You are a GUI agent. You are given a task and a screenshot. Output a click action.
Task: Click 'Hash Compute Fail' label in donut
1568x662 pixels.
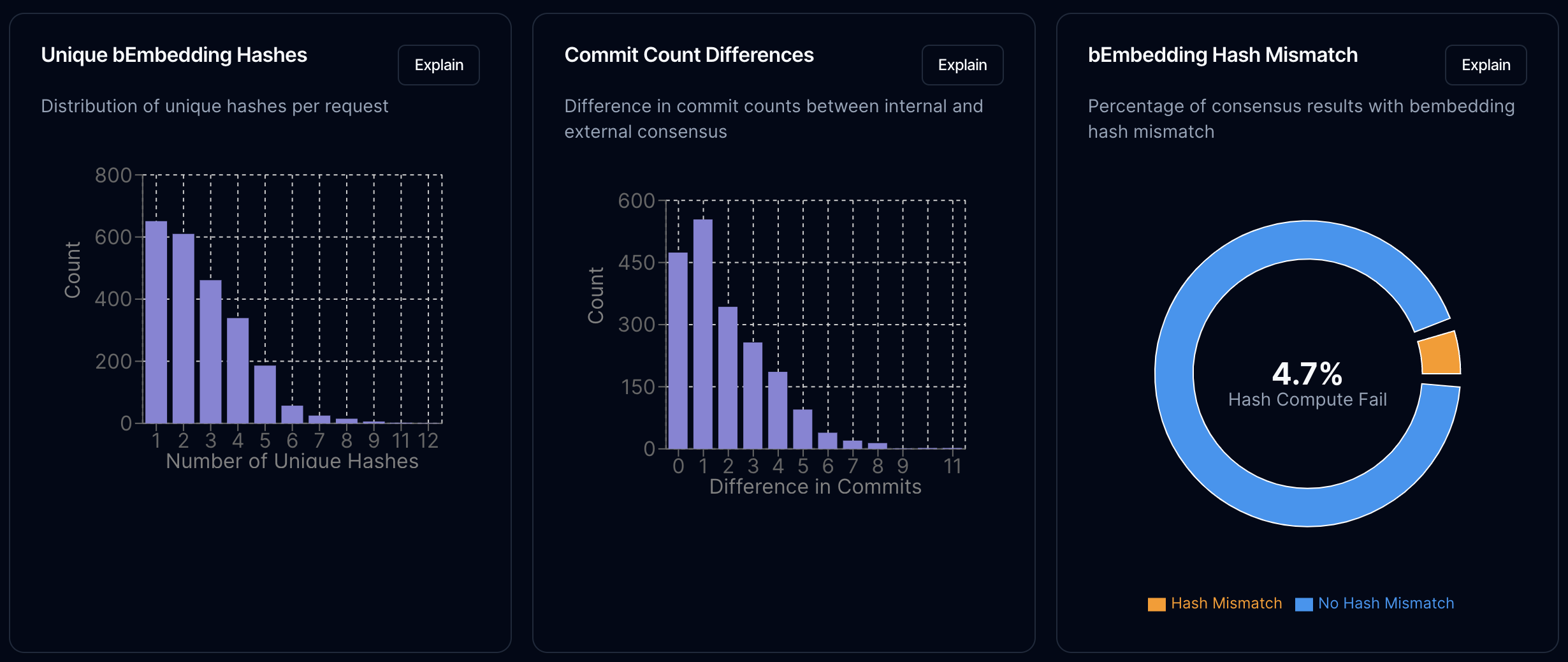pyautogui.click(x=1307, y=400)
